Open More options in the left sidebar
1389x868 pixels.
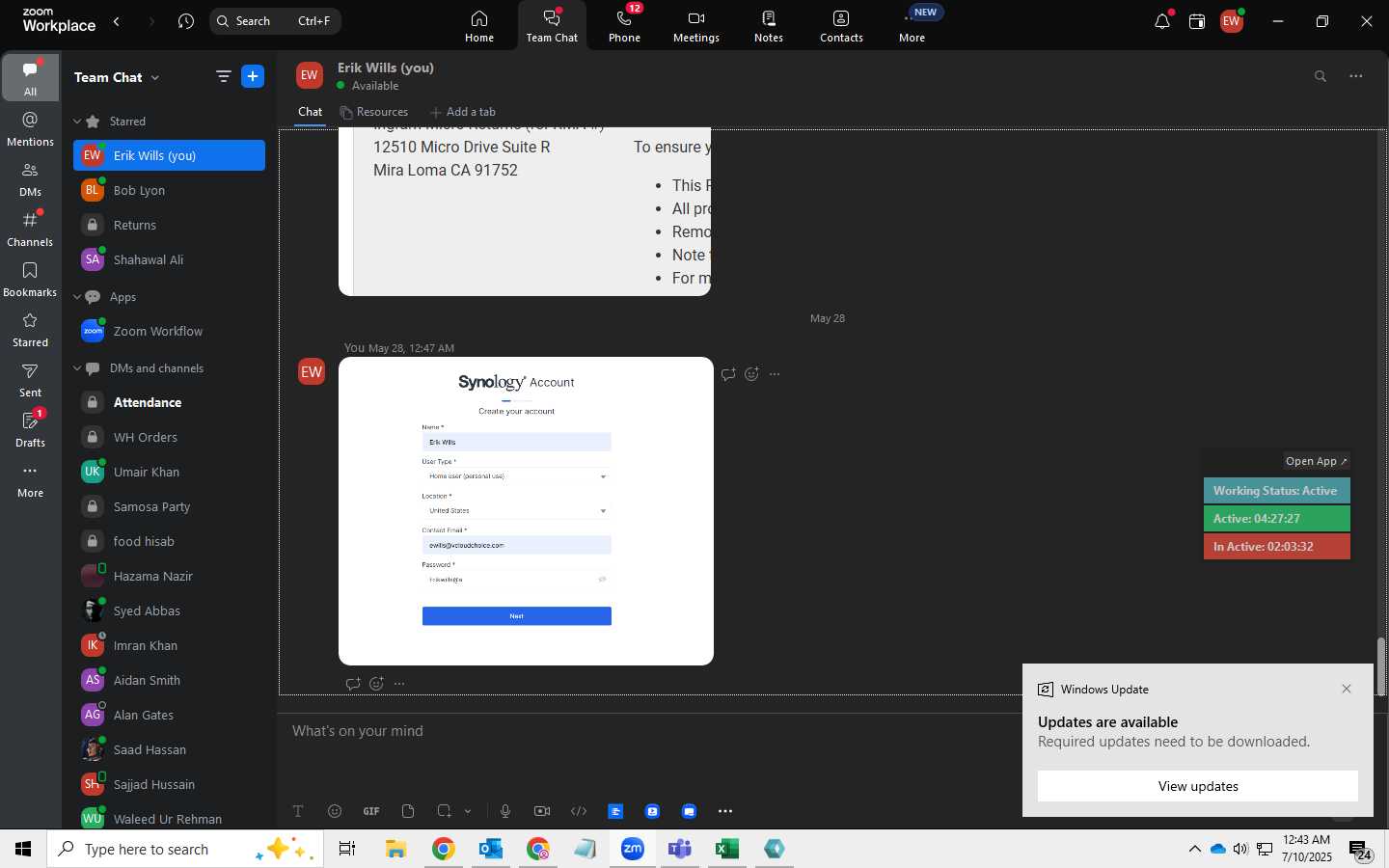(30, 479)
